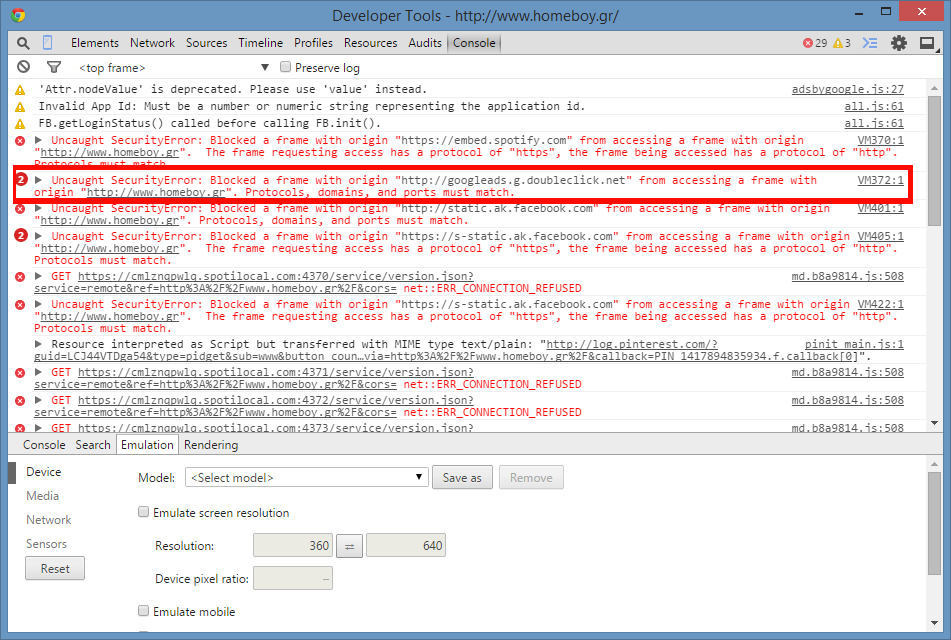Click the Remove model button
This screenshot has height=640, width=951.
(x=531, y=477)
